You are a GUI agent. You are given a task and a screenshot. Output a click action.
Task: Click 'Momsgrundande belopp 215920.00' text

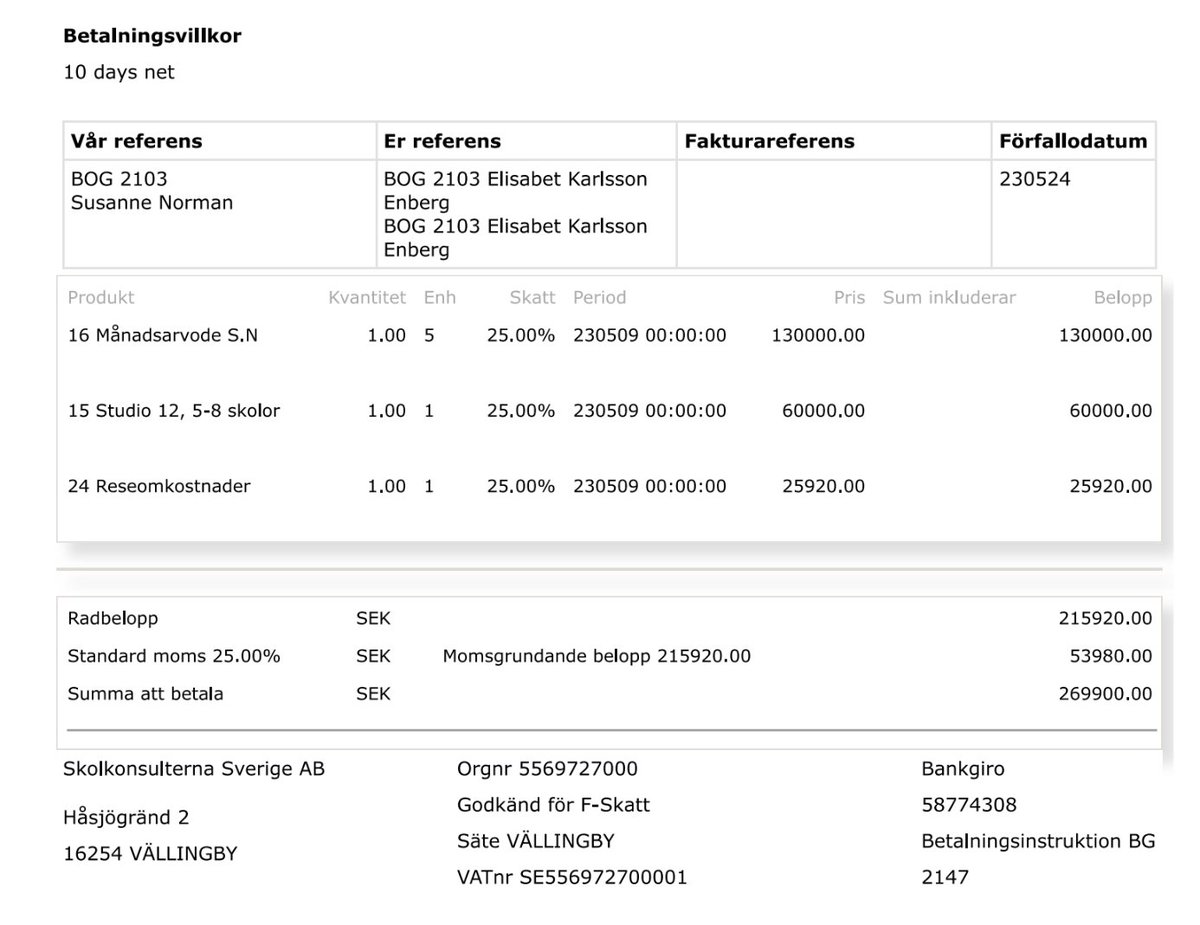point(596,657)
